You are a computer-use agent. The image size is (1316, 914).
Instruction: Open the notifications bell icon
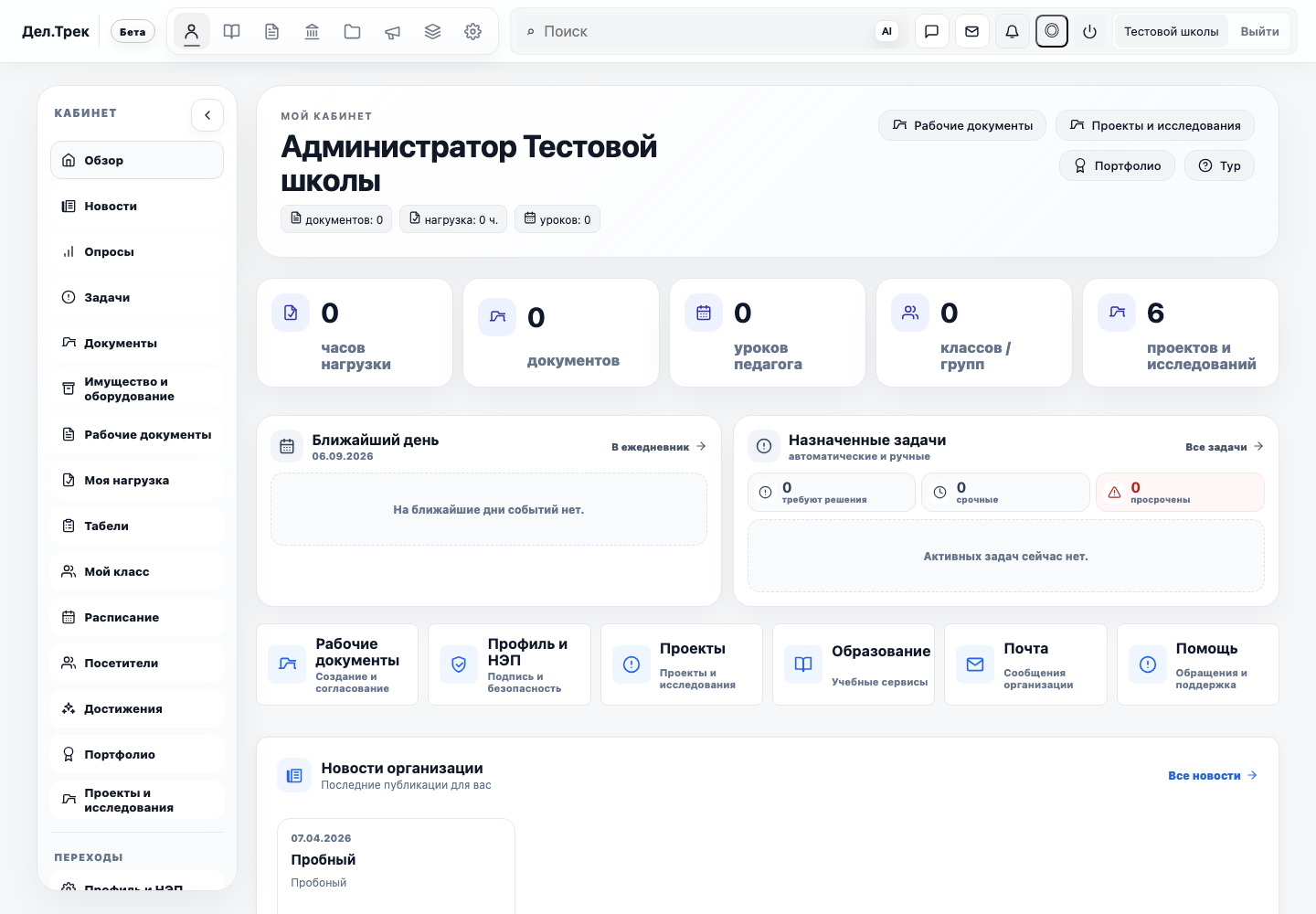pos(1013,31)
